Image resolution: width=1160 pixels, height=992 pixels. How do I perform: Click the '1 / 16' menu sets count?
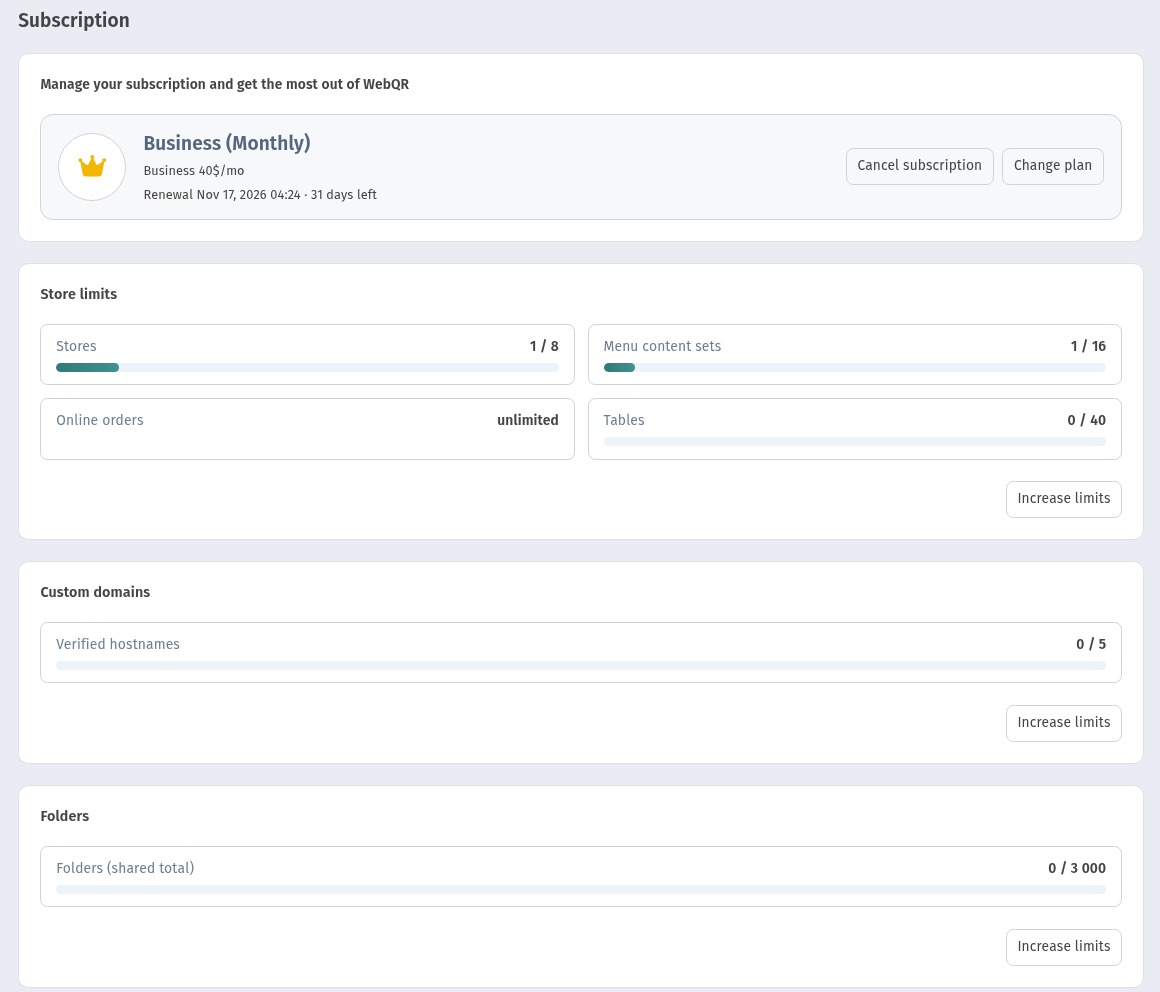click(1088, 346)
